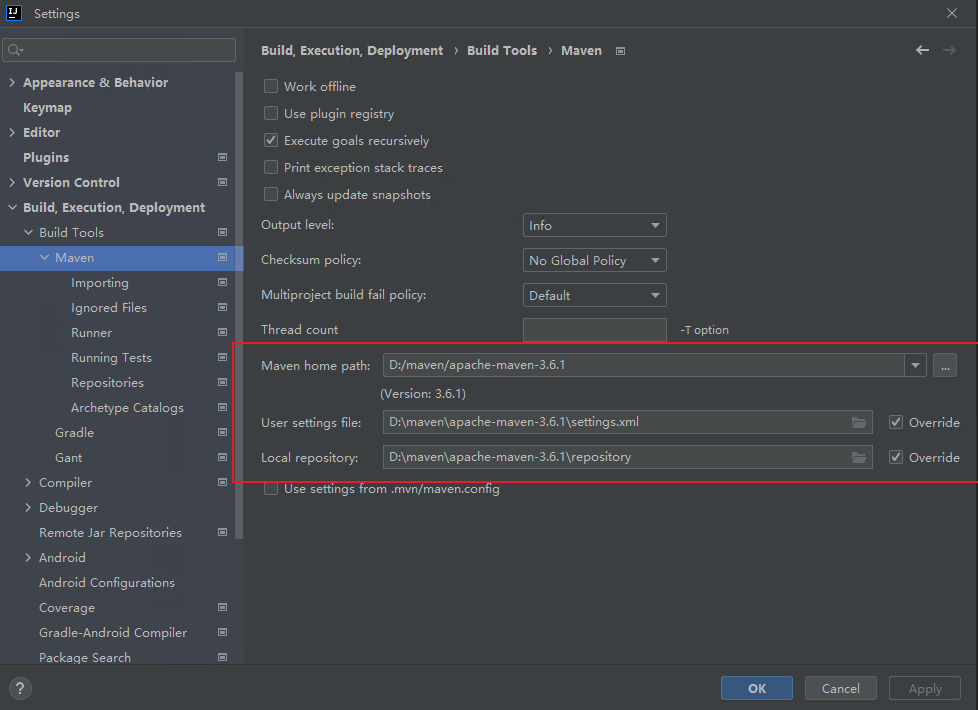Click the project-level icon next to Compiler

[222, 482]
